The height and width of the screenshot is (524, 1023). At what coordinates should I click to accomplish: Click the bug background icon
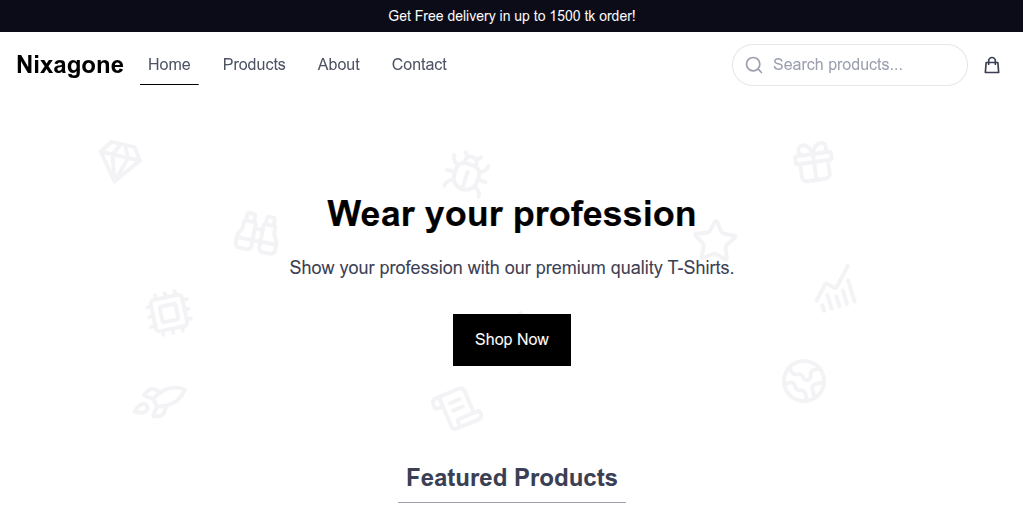coord(466,173)
